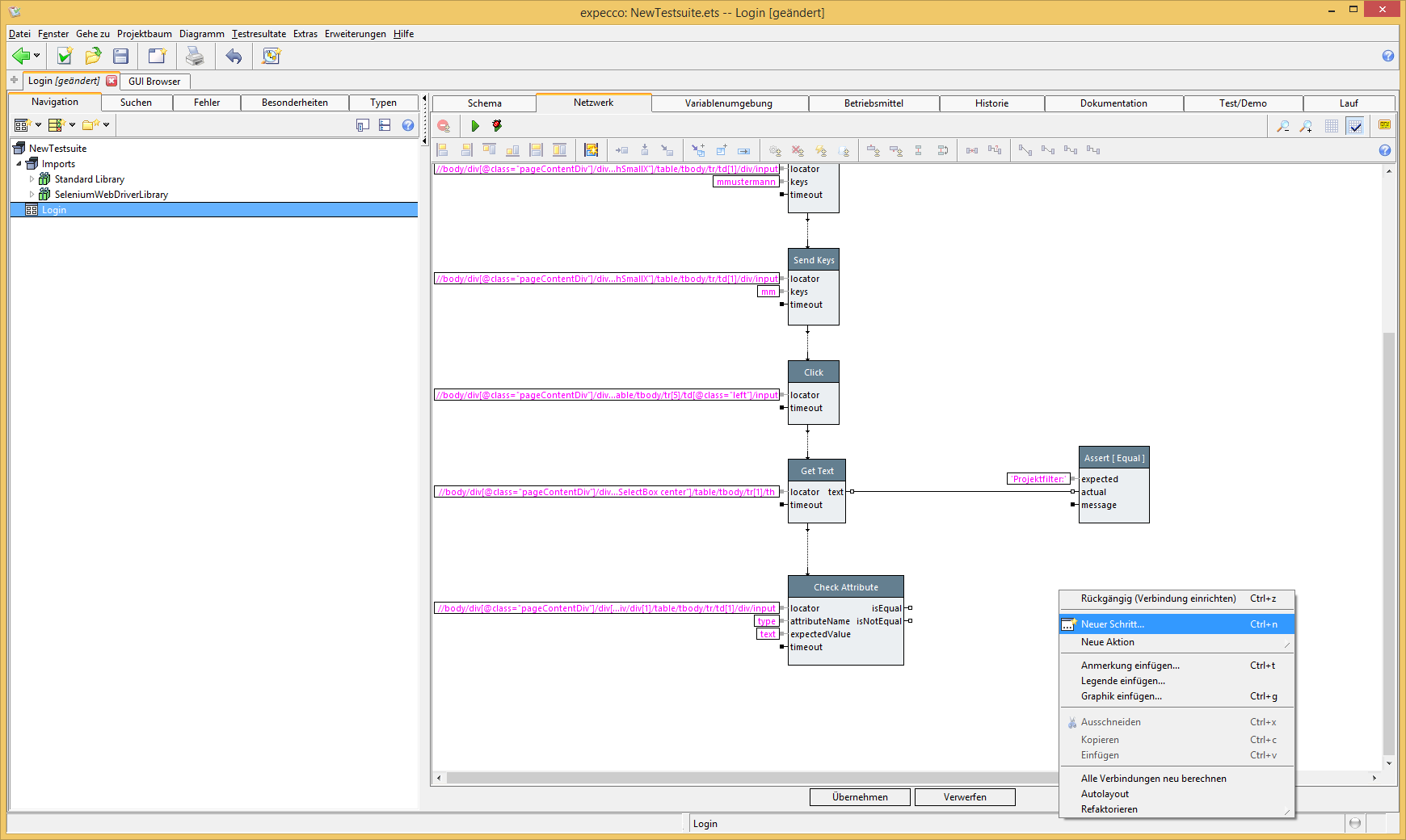Screen dimensions: 1406x840
Task: Click the Save floppy disk icon
Action: [x=121, y=56]
